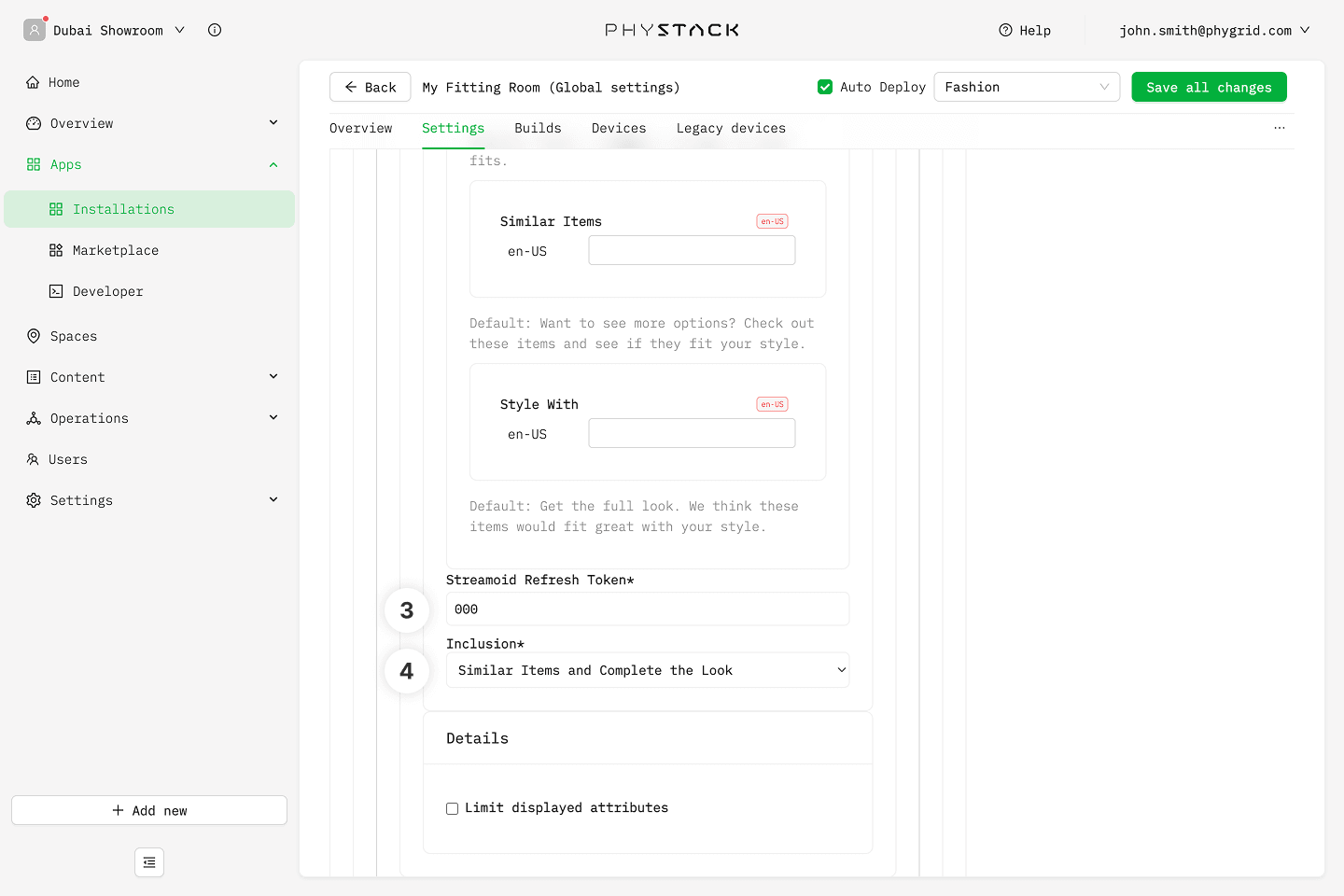Click the Overview gauge icon
Screen dimensions: 1344x896
[34, 123]
